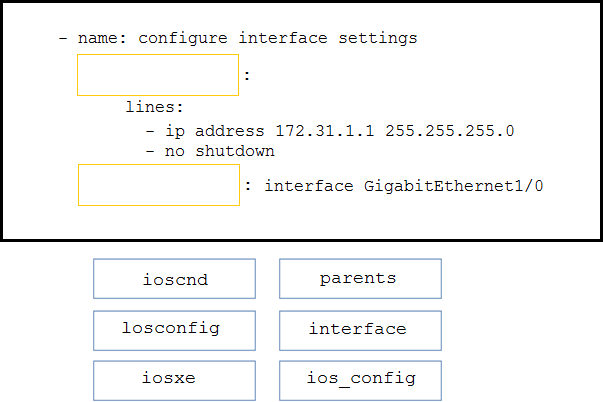603x402 pixels.
Task: Click the empty blank before "interface GigabitEthernet1/0"
Action: pos(158,185)
